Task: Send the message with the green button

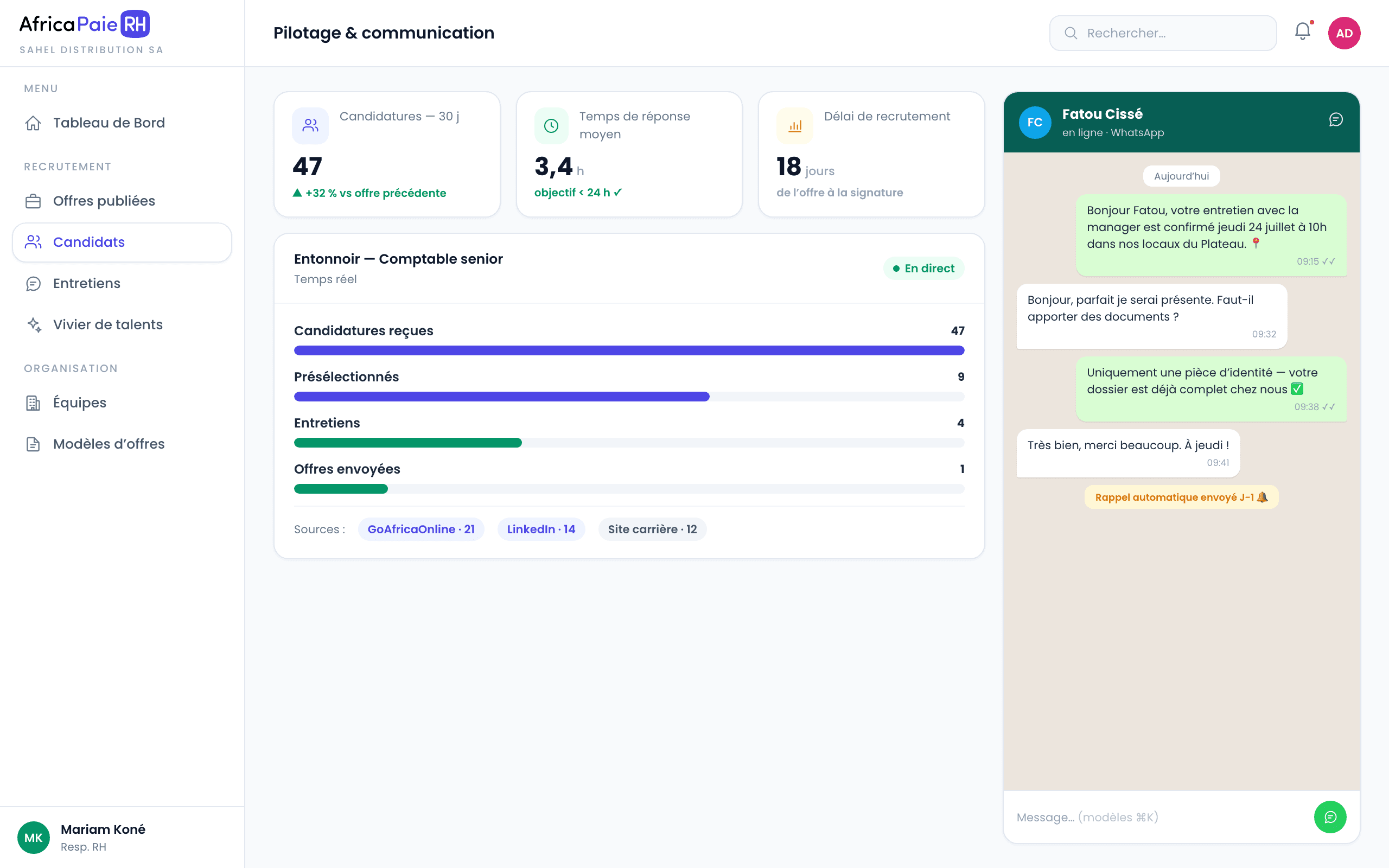Action: click(1330, 817)
